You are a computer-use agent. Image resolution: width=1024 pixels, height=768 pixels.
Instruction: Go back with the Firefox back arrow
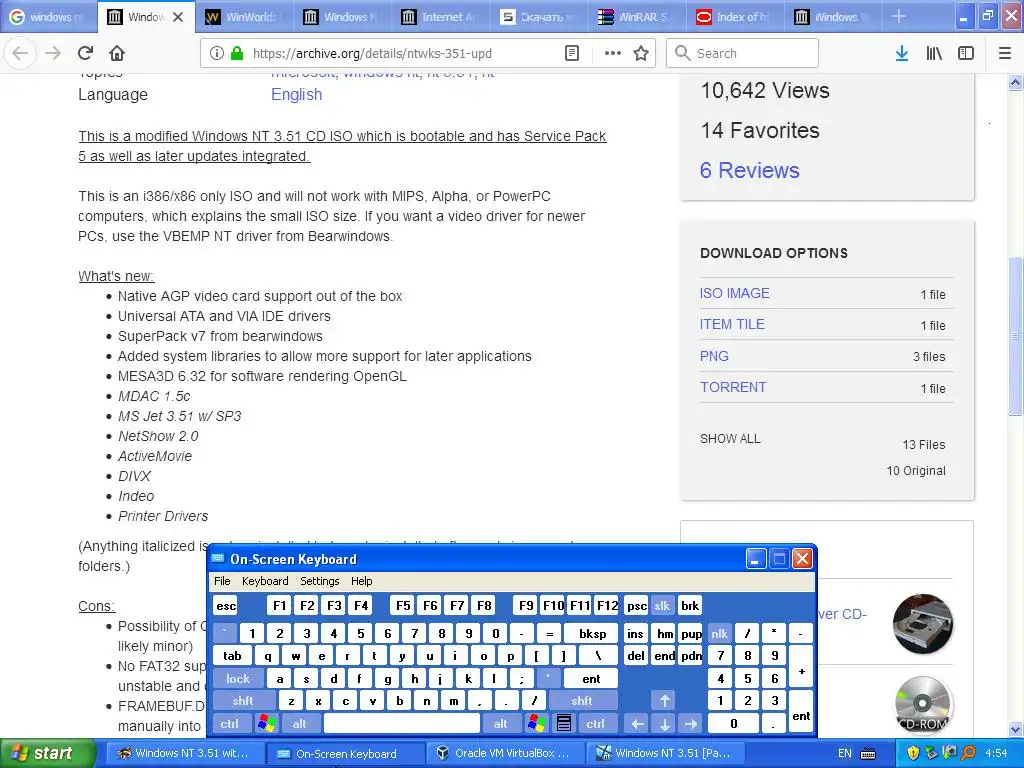(x=20, y=54)
